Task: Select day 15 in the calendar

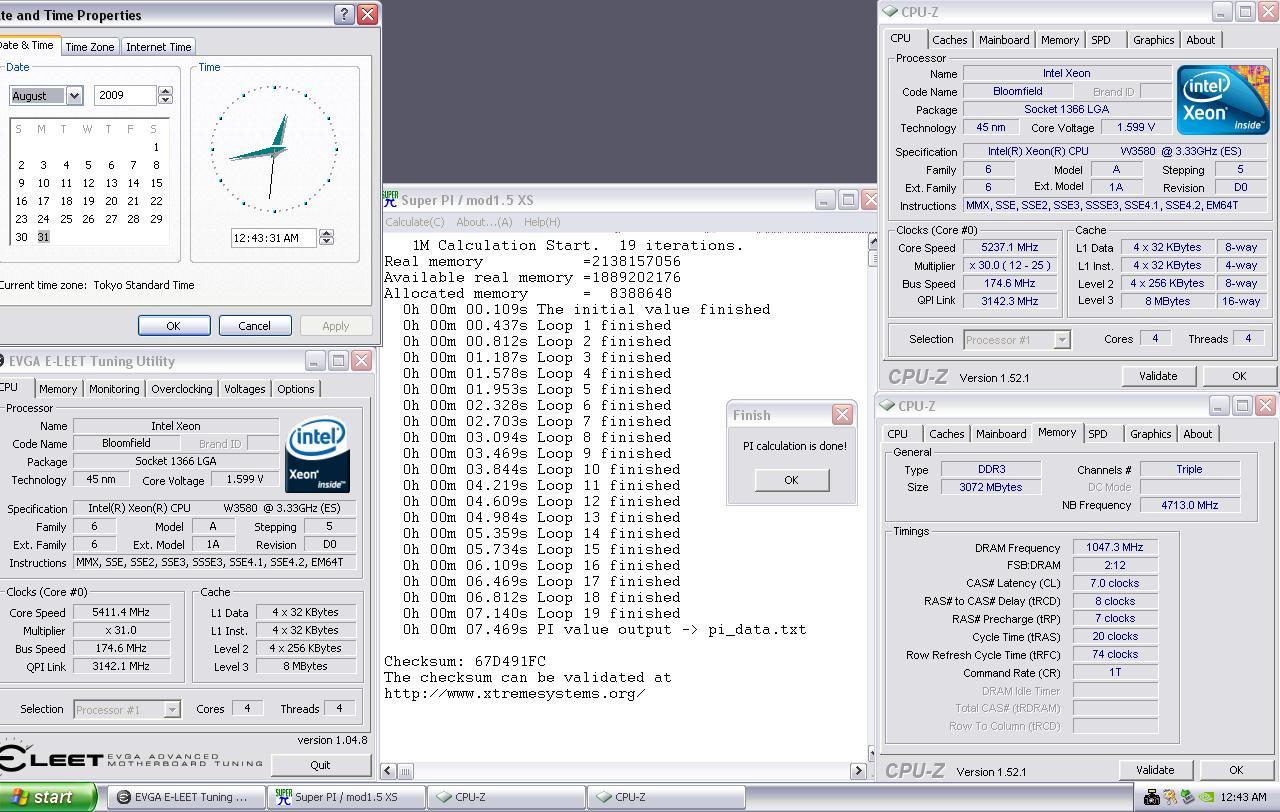Action: click(156, 183)
